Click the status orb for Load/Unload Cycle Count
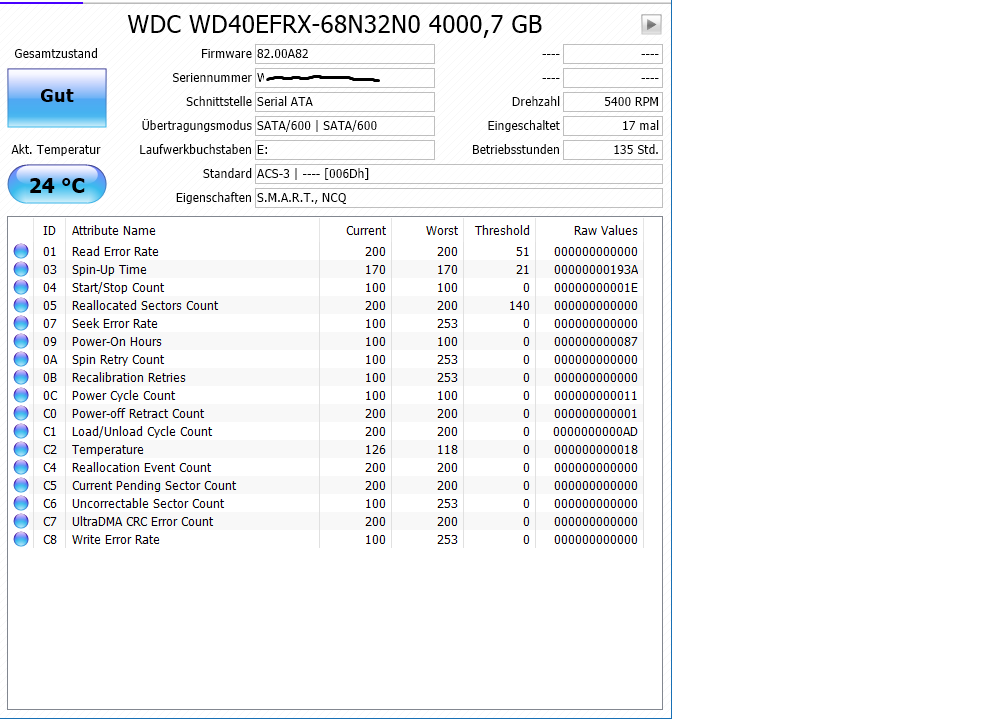This screenshot has height=719, width=1008. (x=21, y=432)
